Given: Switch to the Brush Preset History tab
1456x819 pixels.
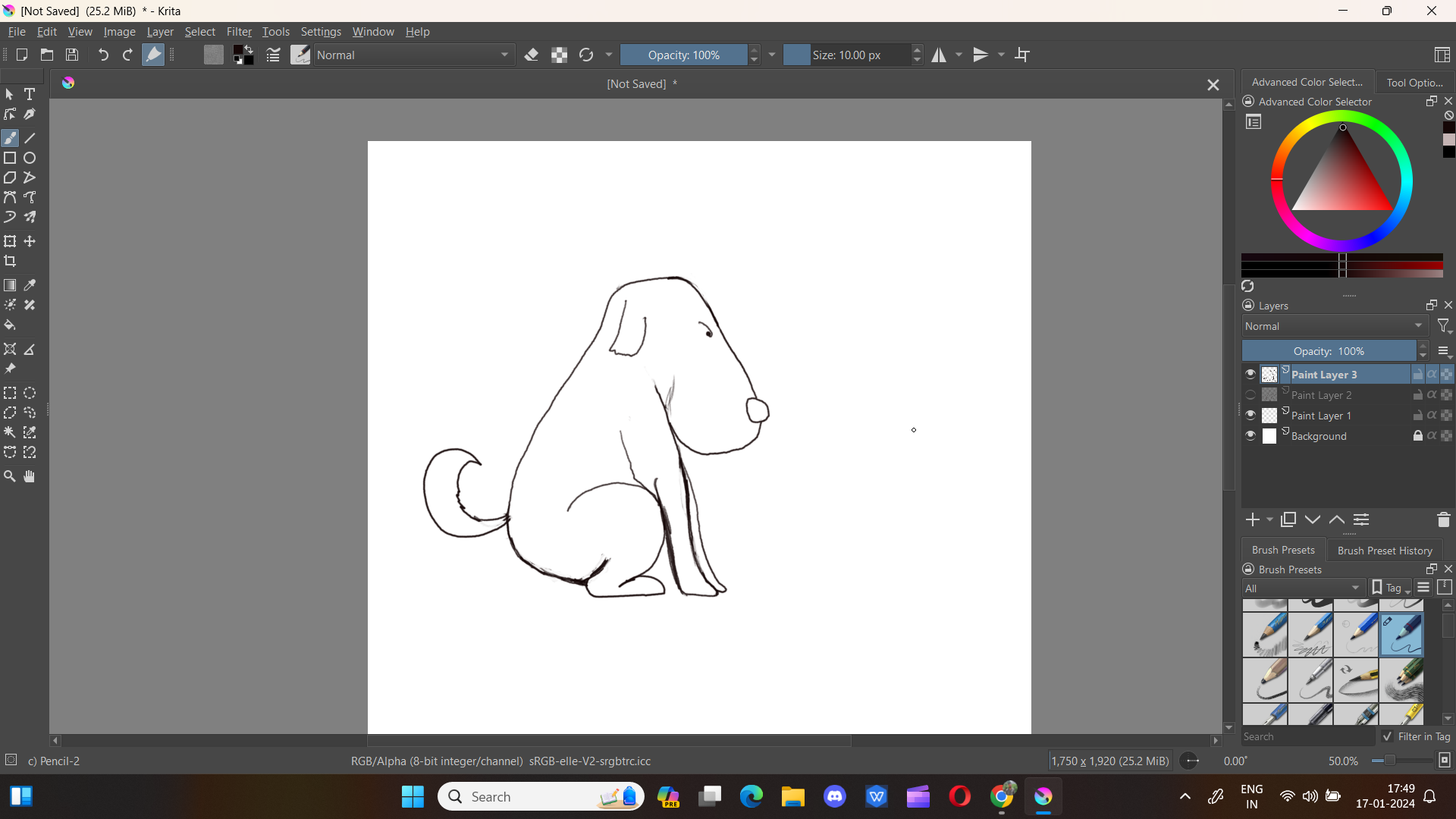Looking at the screenshot, I should (1384, 550).
